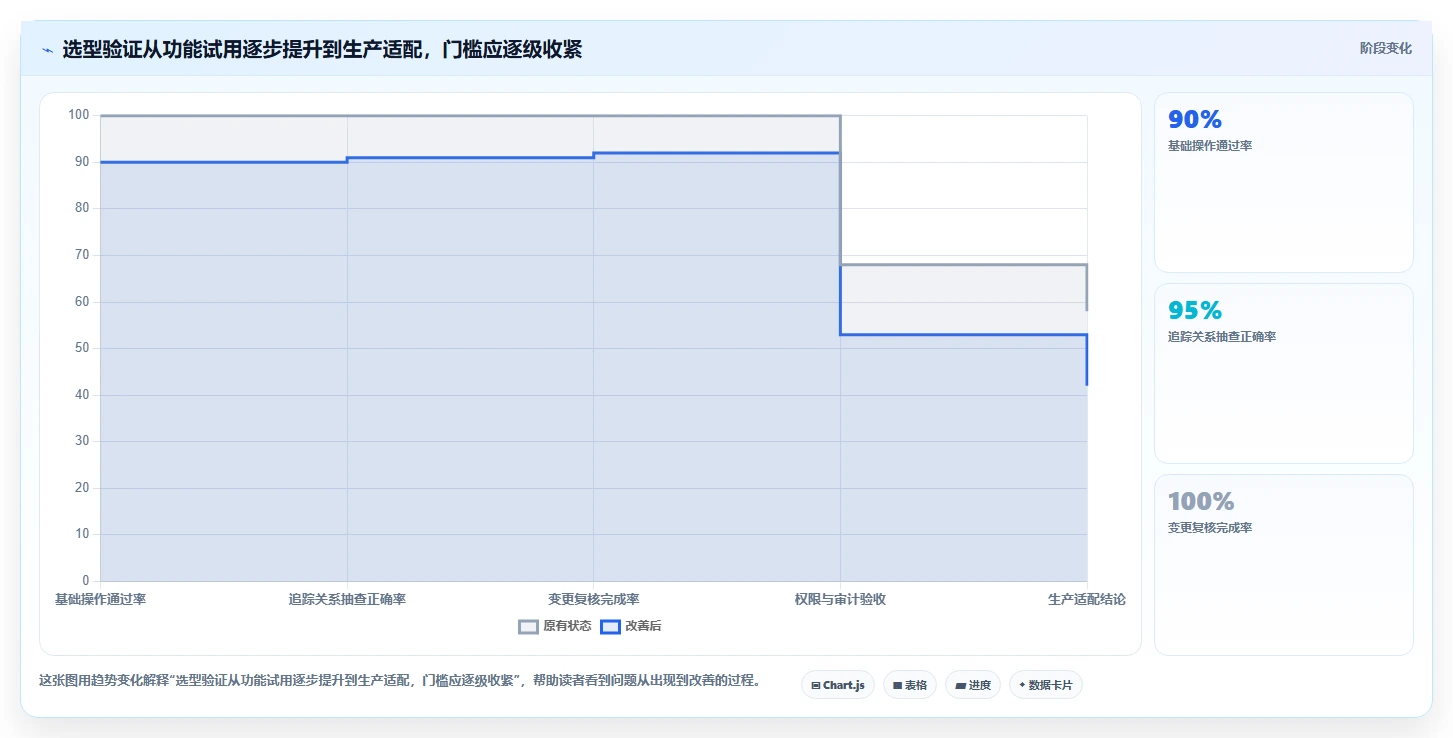Viewport: 1453px width, 738px height.
Task: Click the 变更复核完成率 x-axis label
Action: [594, 599]
